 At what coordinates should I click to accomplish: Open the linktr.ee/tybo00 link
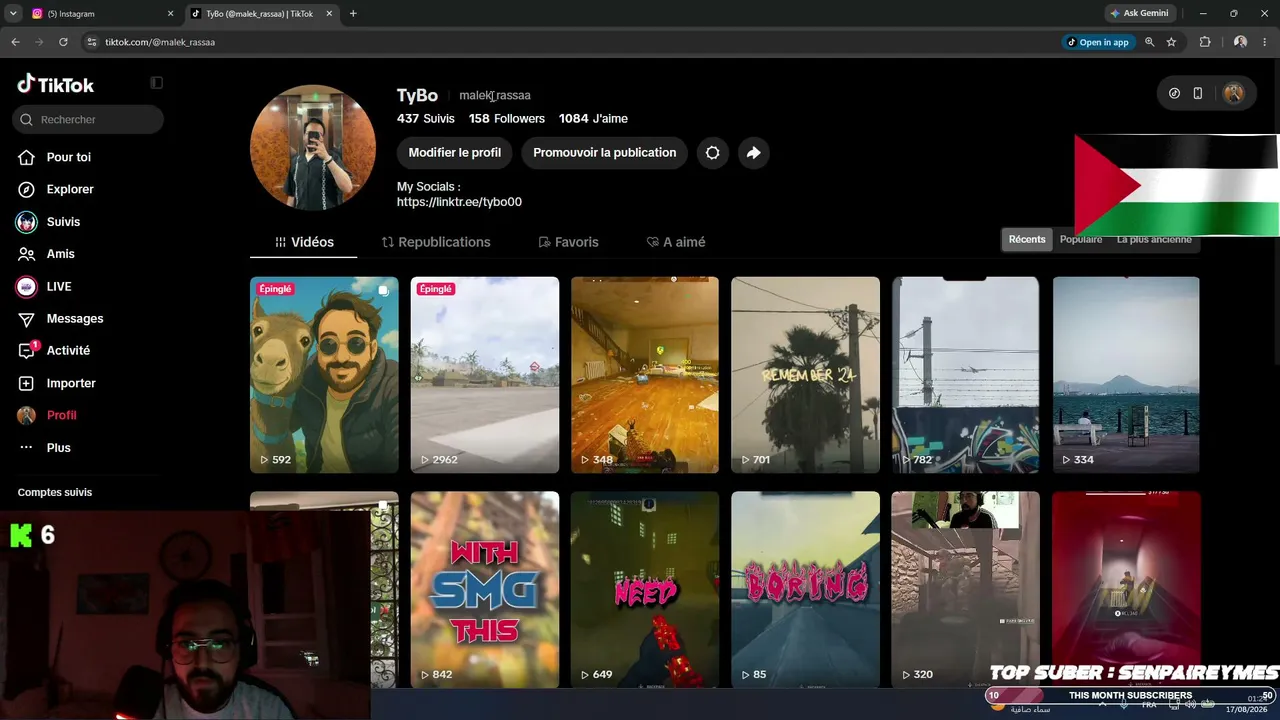(x=459, y=202)
